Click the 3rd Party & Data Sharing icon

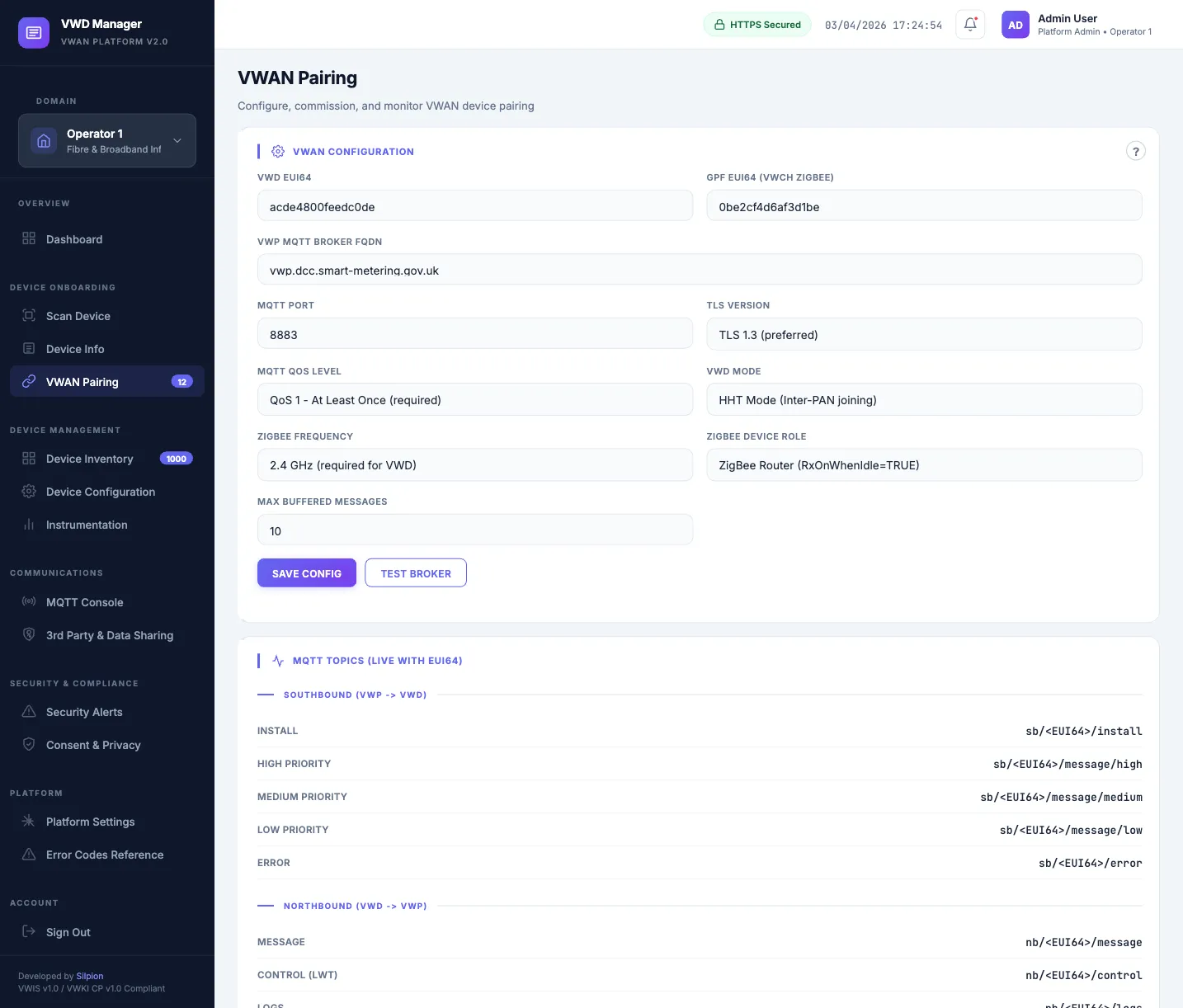[28, 635]
